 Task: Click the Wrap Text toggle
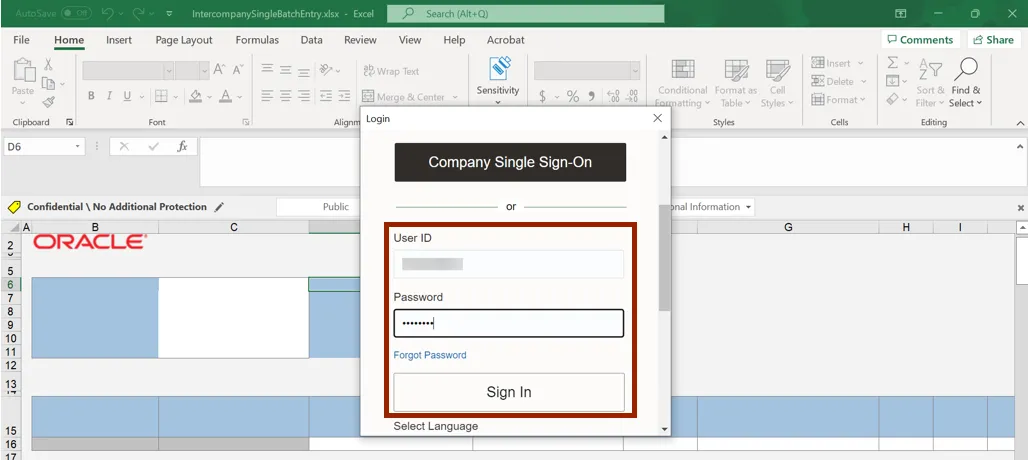pyautogui.click(x=391, y=71)
